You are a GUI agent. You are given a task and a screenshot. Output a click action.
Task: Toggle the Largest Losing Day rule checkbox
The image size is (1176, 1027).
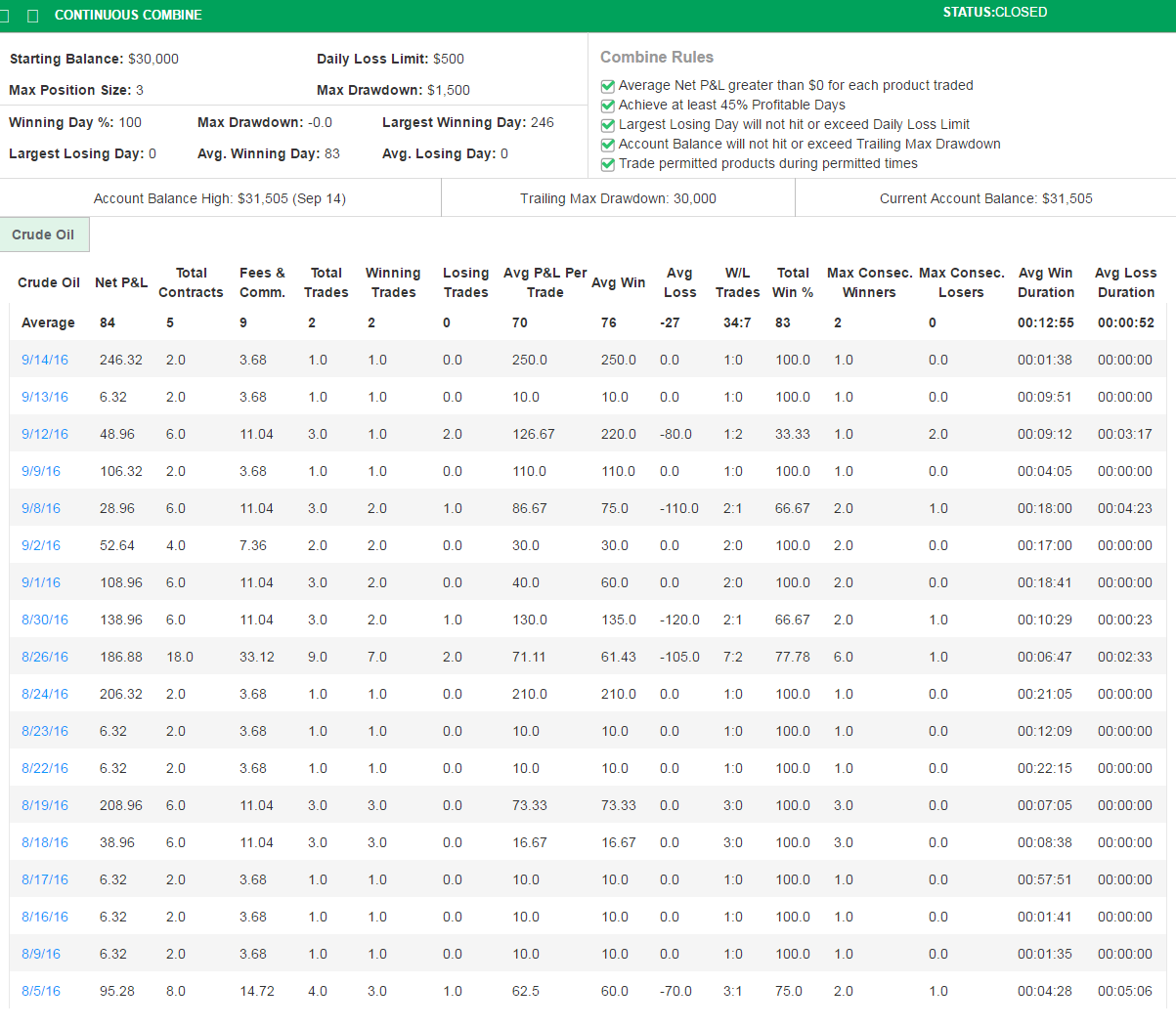point(607,125)
